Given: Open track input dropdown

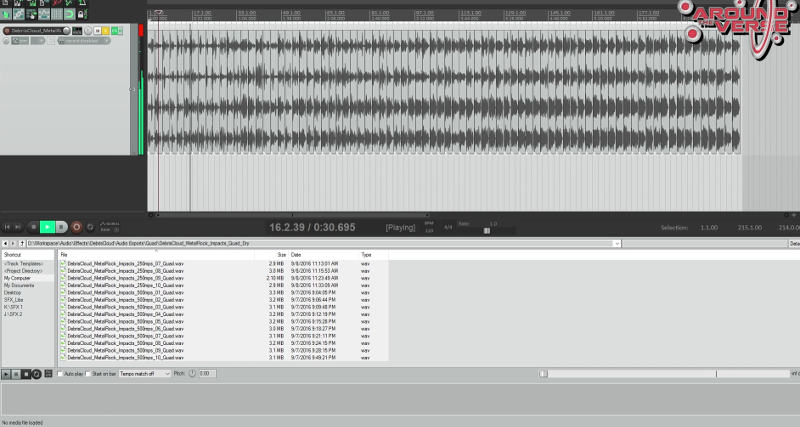Looking at the screenshot, I should pyautogui.click(x=84, y=41).
